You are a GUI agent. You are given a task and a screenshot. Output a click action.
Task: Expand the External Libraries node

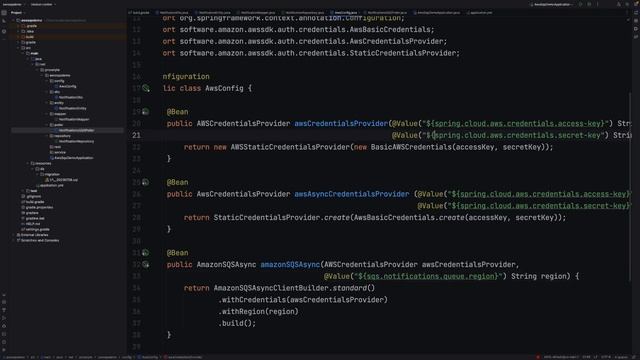pyautogui.click(x=14, y=235)
